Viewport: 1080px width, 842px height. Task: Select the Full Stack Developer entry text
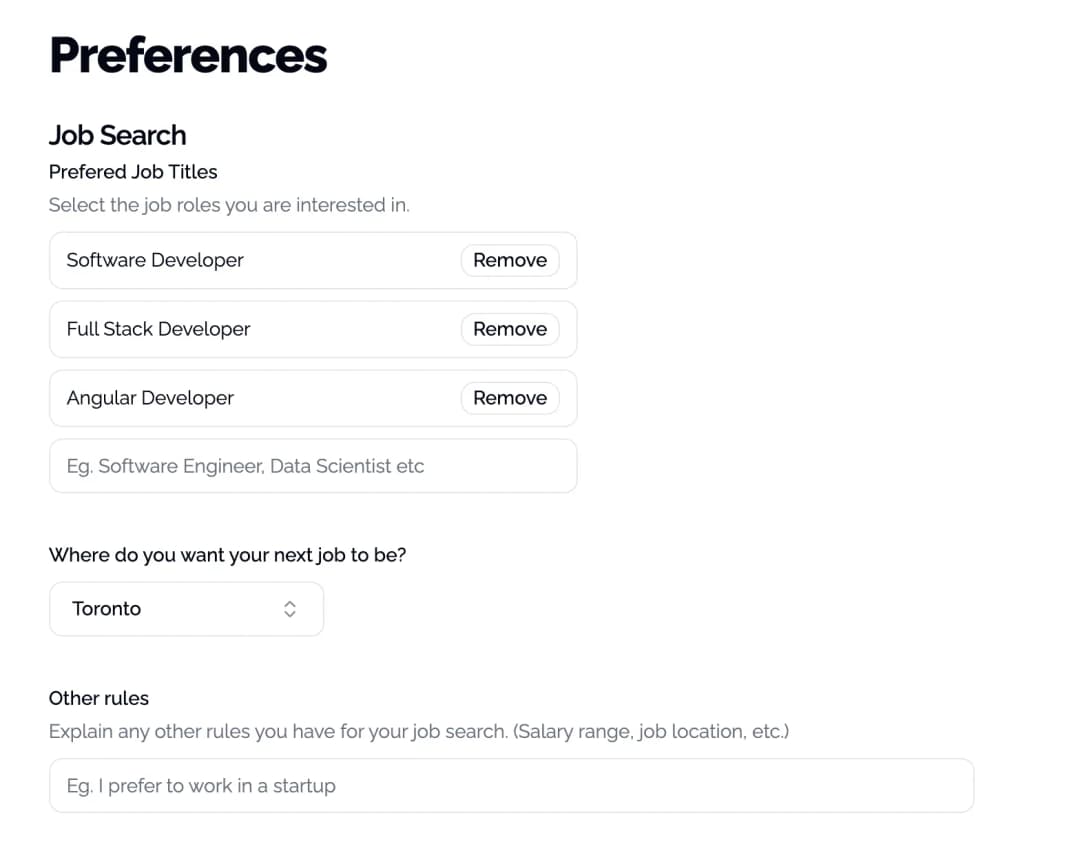pos(158,329)
